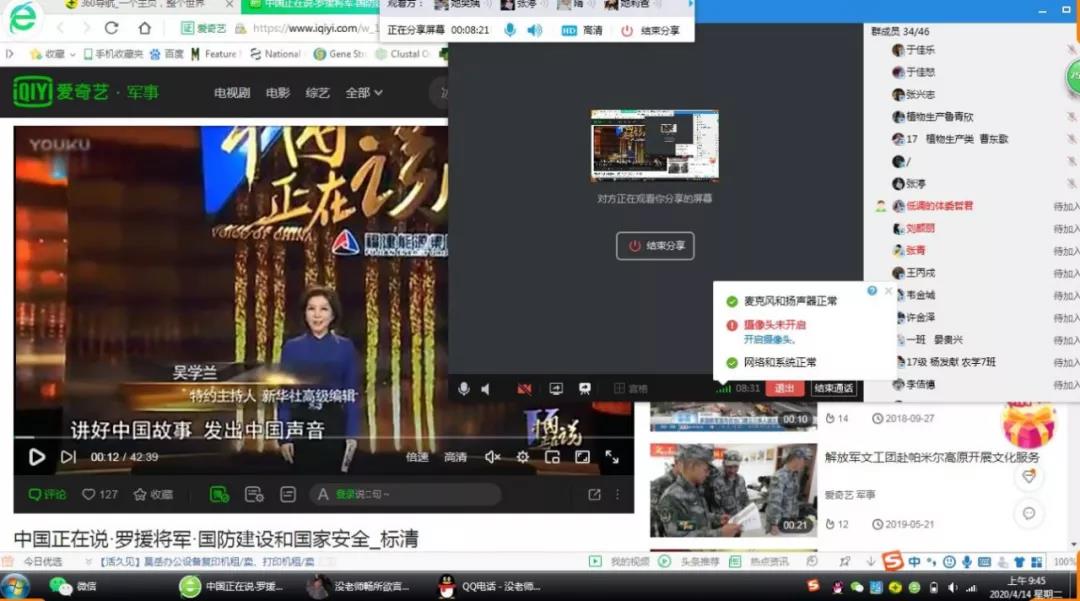Toggle the microphone in screen share toolbar

point(510,31)
